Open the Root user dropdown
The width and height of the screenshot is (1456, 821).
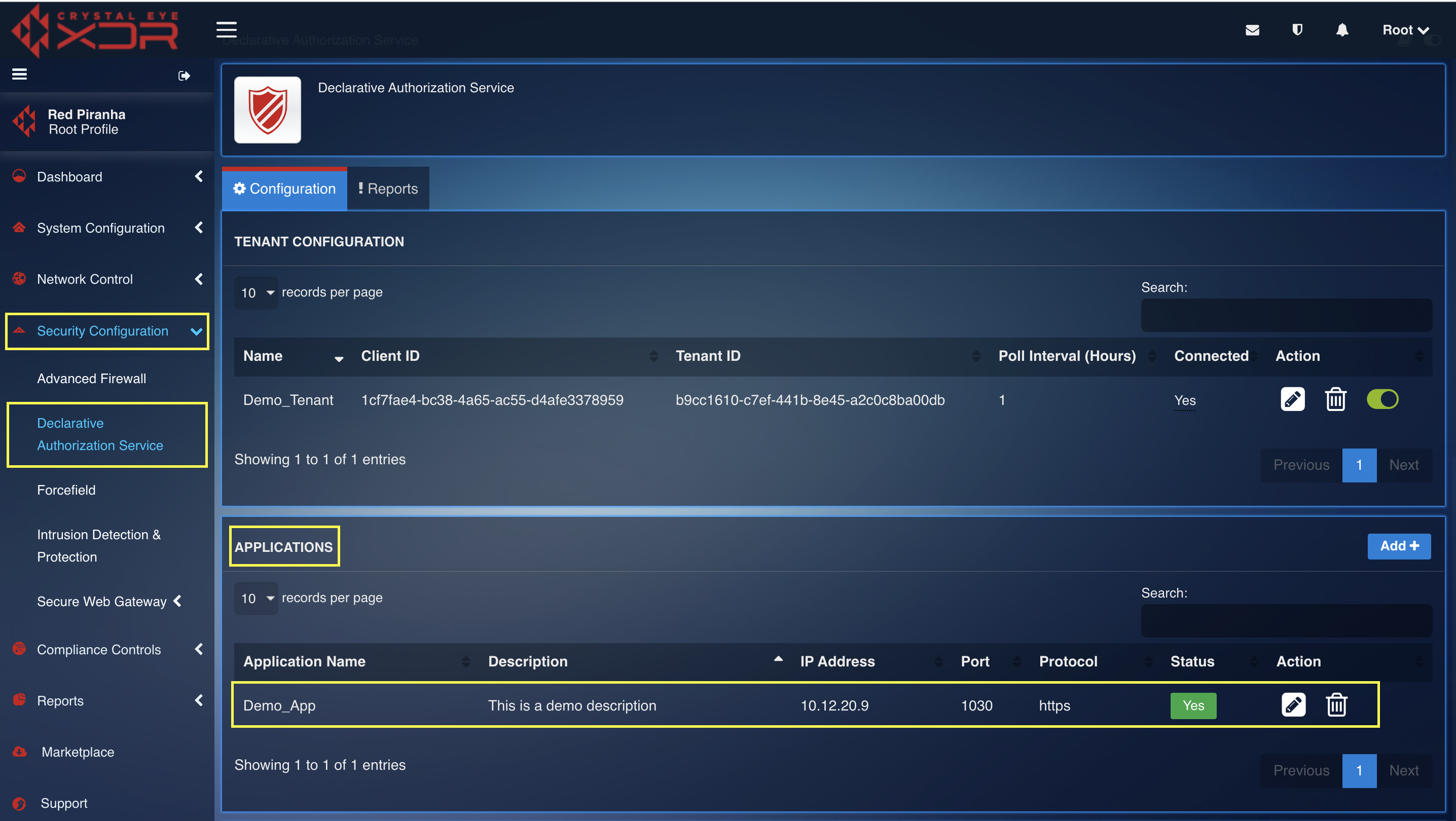(x=1405, y=30)
